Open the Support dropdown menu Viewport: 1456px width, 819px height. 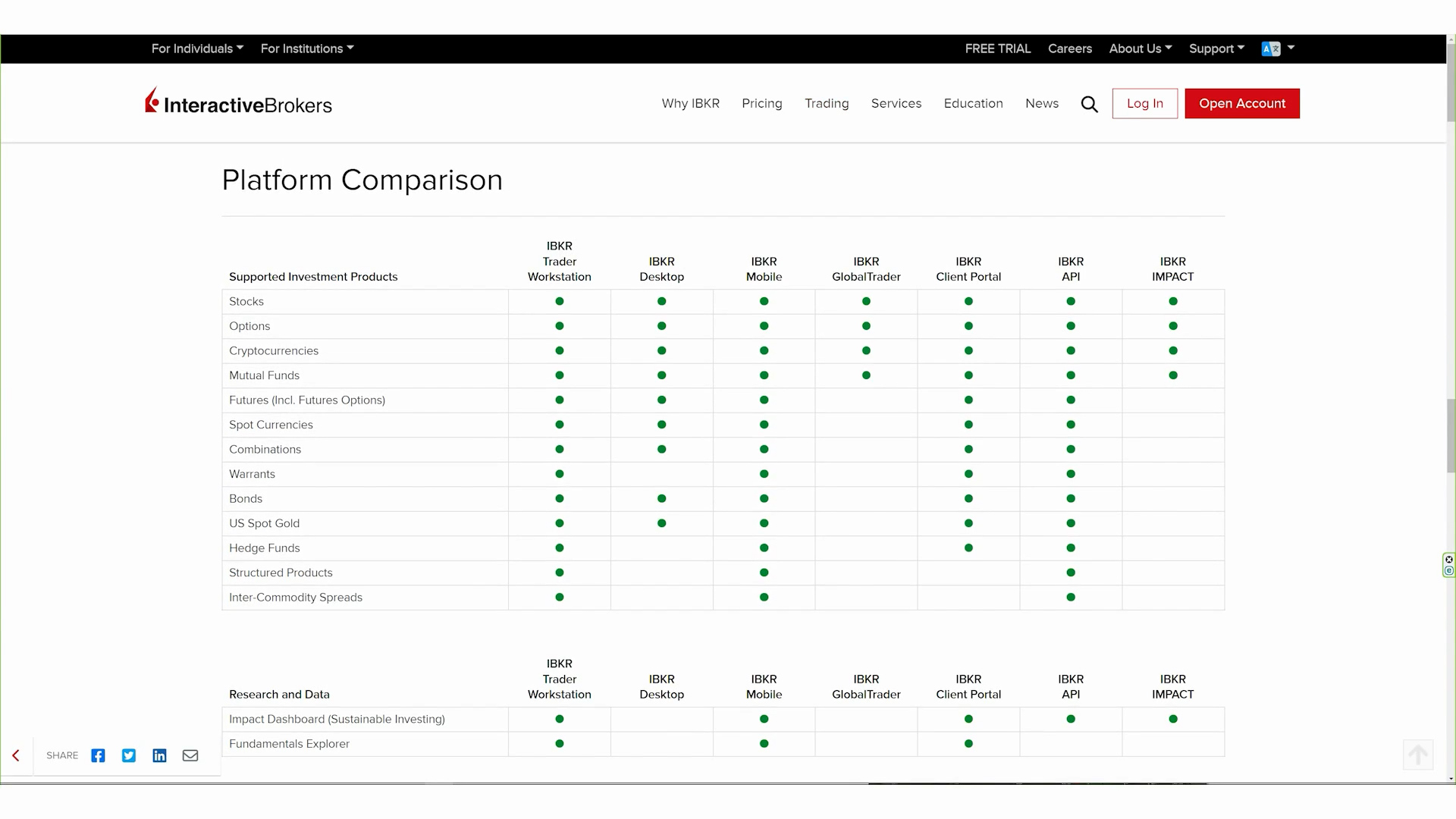click(x=1216, y=49)
